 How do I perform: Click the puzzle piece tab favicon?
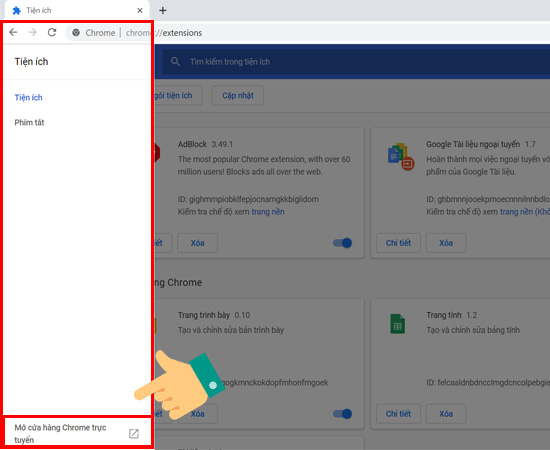[16, 11]
